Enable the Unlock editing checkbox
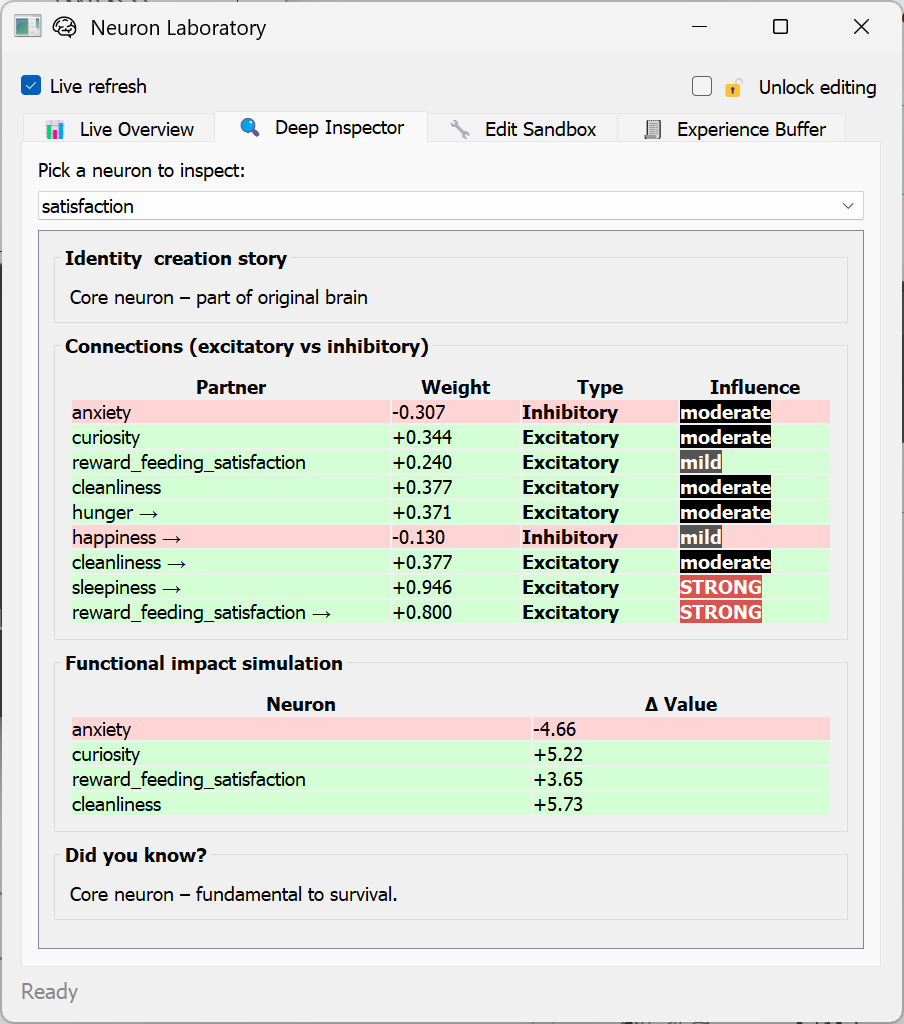The image size is (904, 1024). [x=702, y=86]
